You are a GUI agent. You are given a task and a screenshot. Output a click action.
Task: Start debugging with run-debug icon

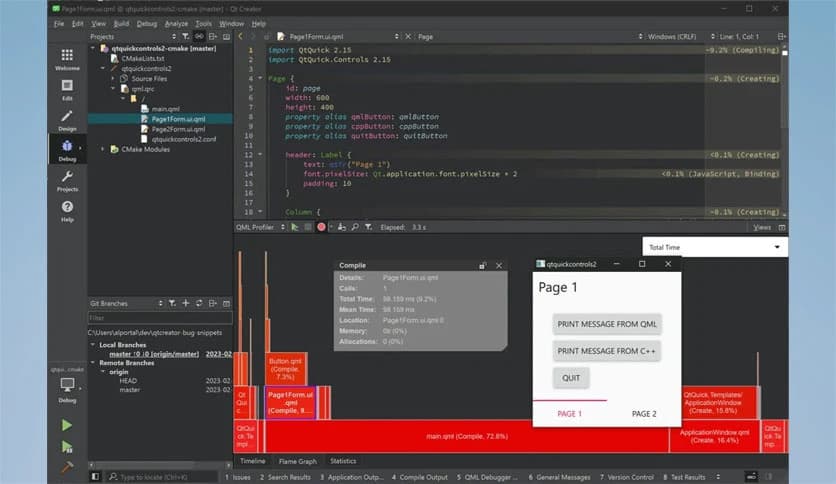click(67, 447)
